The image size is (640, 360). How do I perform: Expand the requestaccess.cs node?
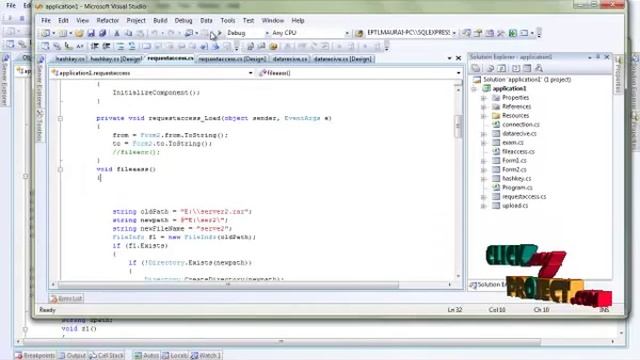pyautogui.click(x=484, y=197)
